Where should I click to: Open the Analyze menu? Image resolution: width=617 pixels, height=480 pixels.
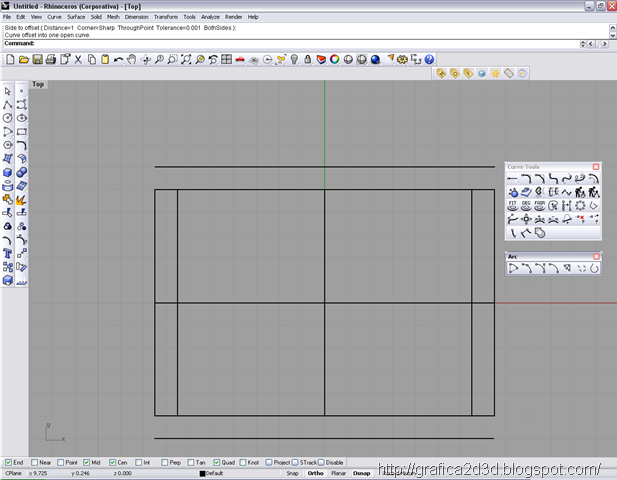coord(210,17)
